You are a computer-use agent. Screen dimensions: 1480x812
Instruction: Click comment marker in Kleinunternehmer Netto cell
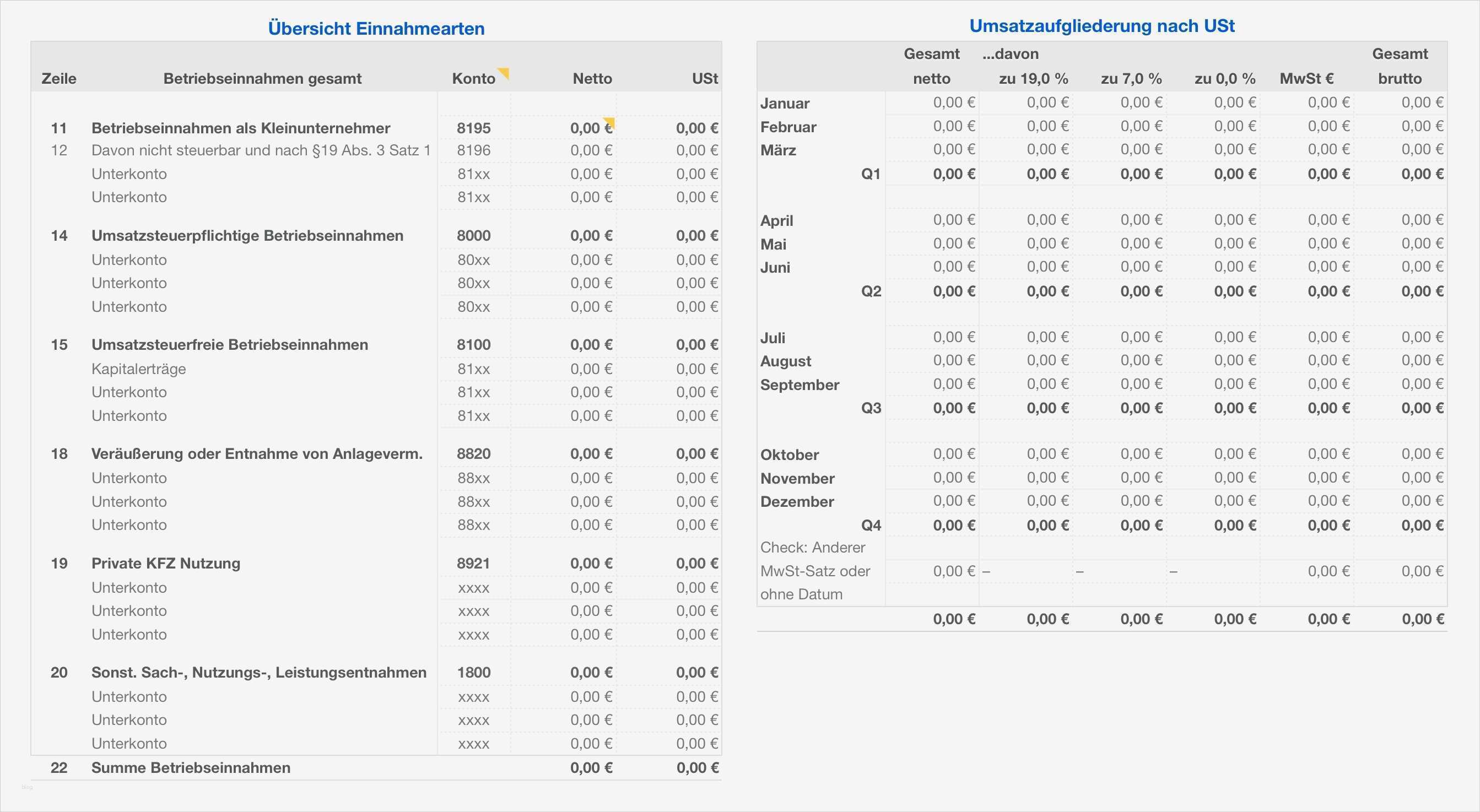tap(609, 122)
